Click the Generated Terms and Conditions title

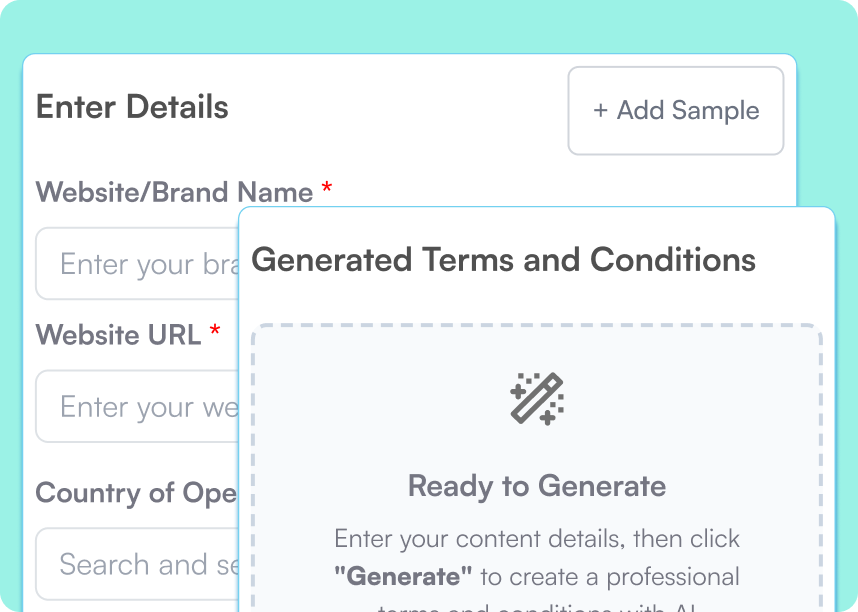503,260
